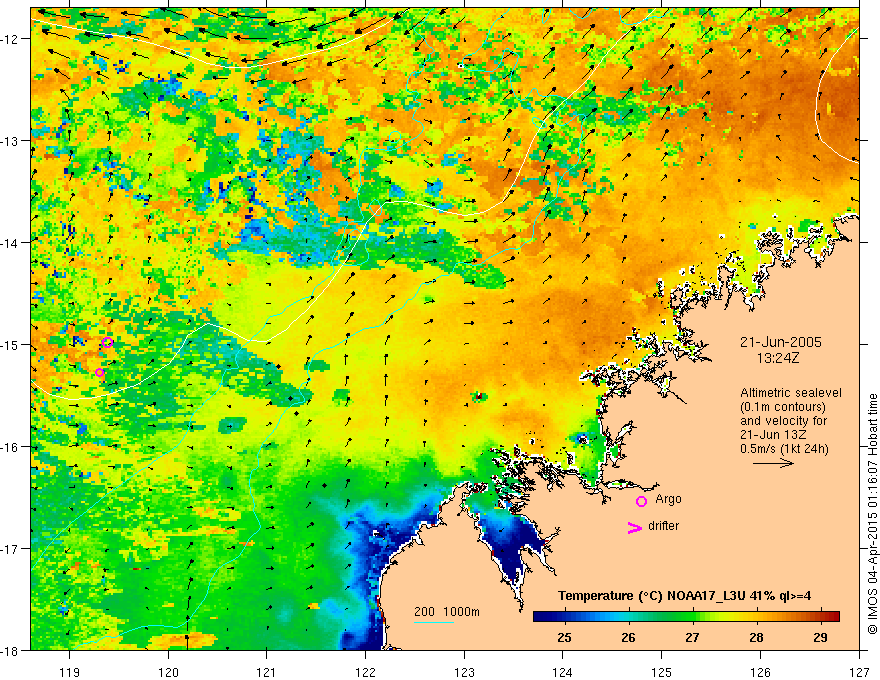Click the 'Altimetric sealevel' caption line

[791, 393]
